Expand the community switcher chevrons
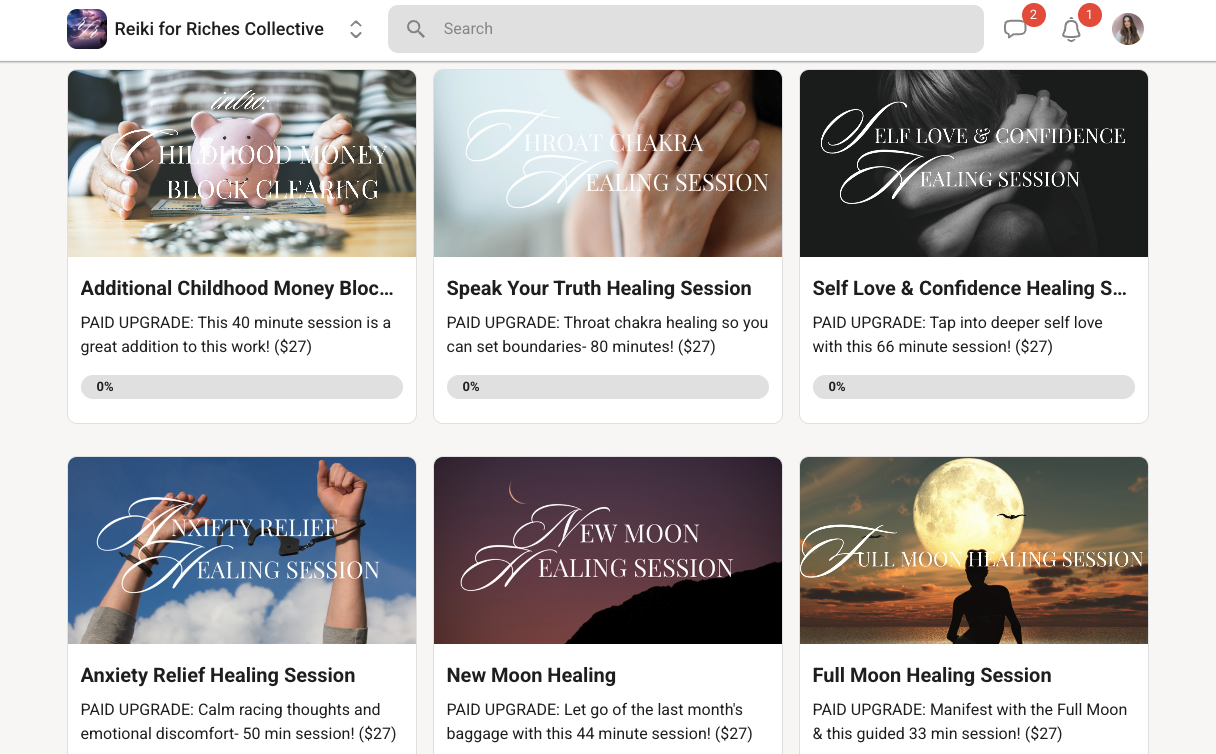 pos(356,30)
